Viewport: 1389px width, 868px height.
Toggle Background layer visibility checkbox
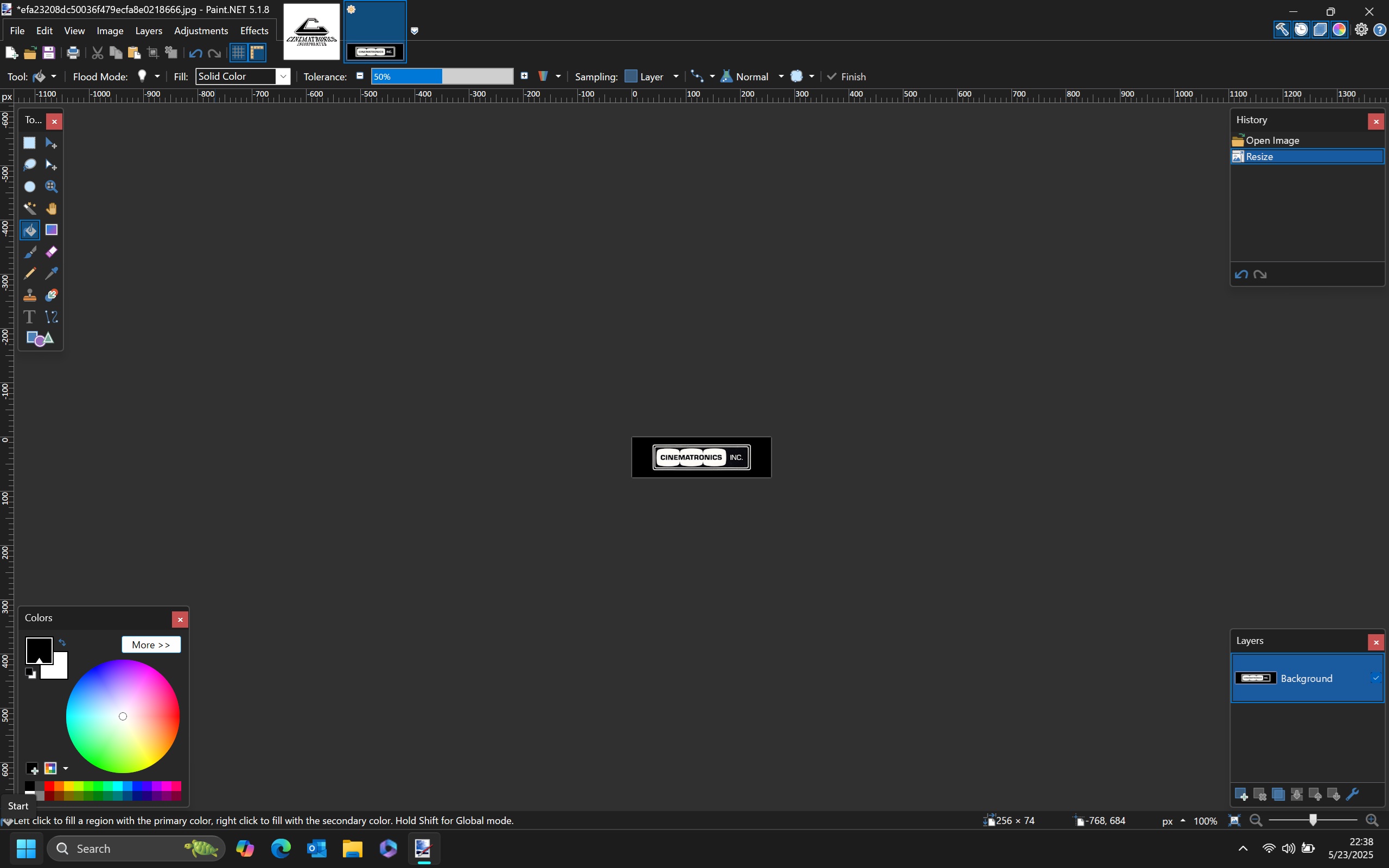tap(1375, 678)
